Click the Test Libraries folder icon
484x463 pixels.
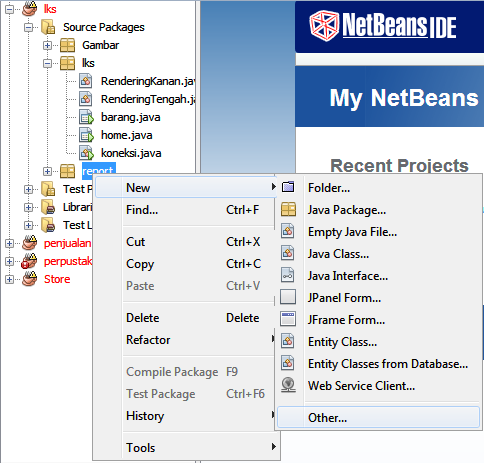click(x=48, y=225)
